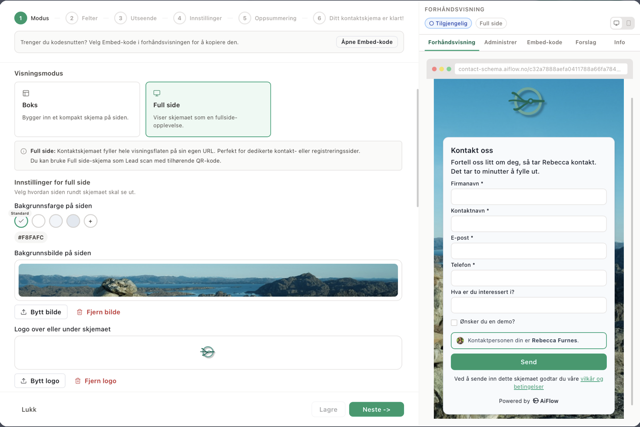Click the Lagre button

click(x=328, y=409)
